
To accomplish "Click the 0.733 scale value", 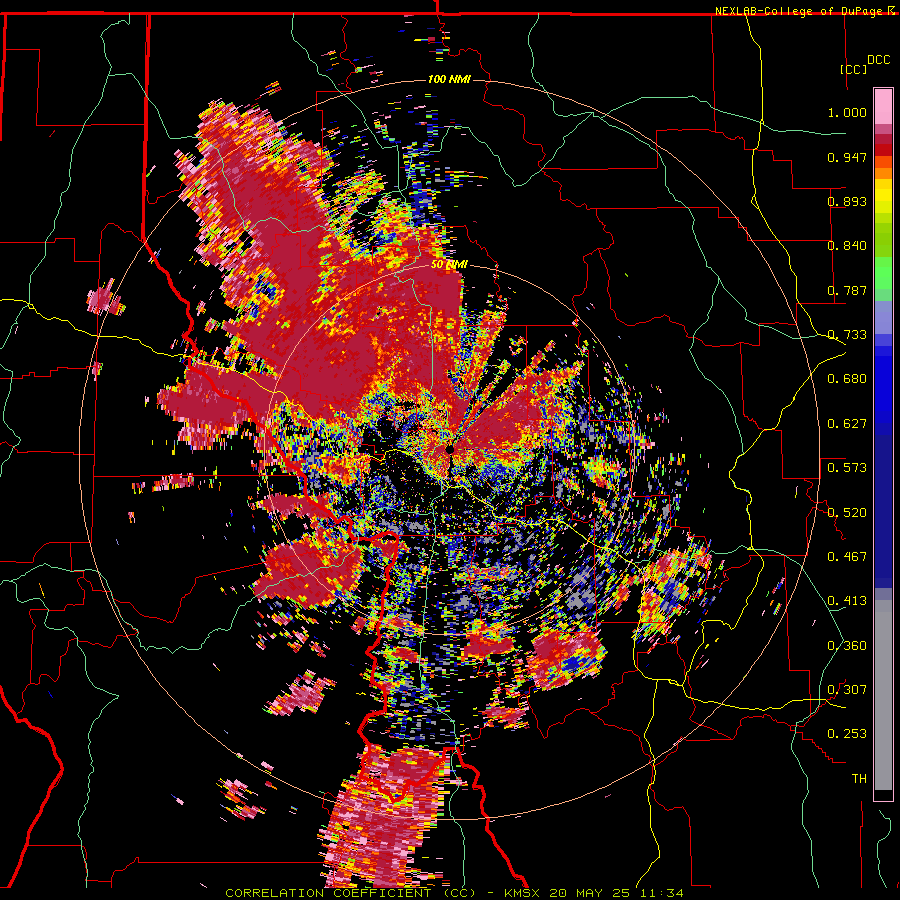I will [847, 335].
